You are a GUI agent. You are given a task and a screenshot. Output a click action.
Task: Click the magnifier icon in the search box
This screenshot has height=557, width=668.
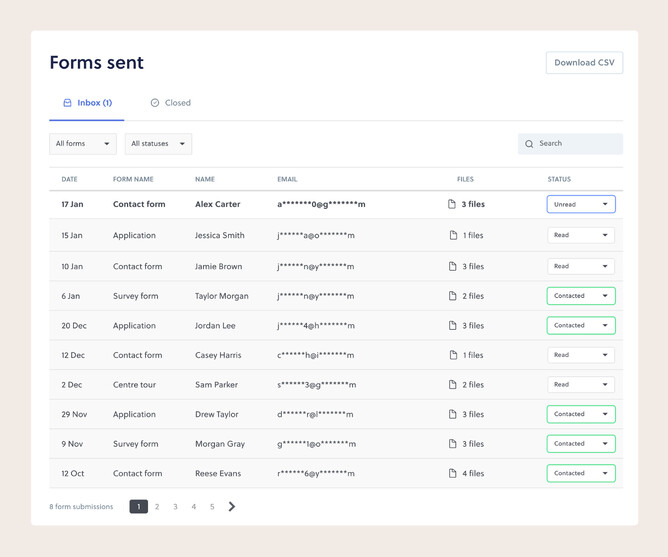pos(529,144)
